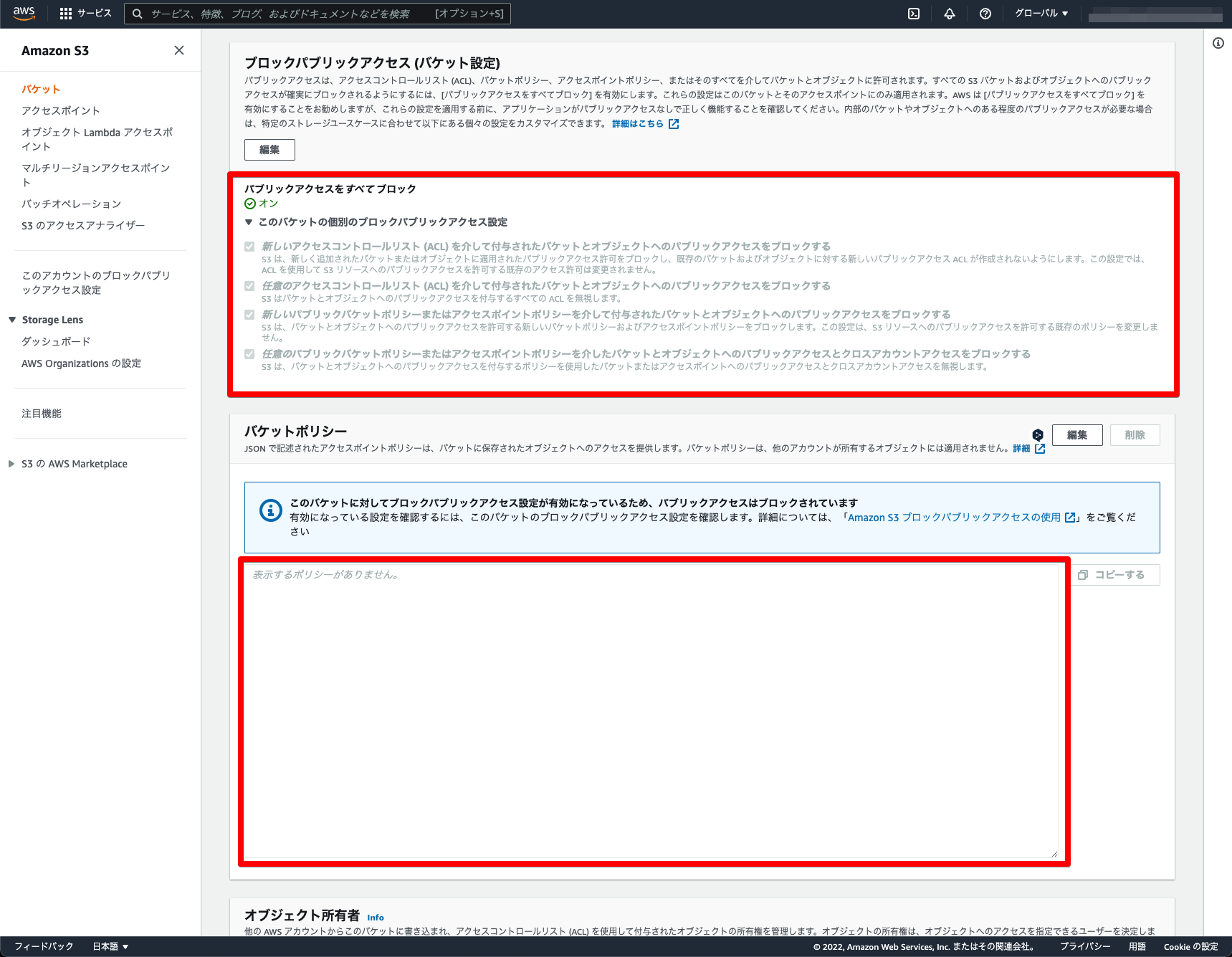Click search magnifier icon in top bar

click(138, 14)
